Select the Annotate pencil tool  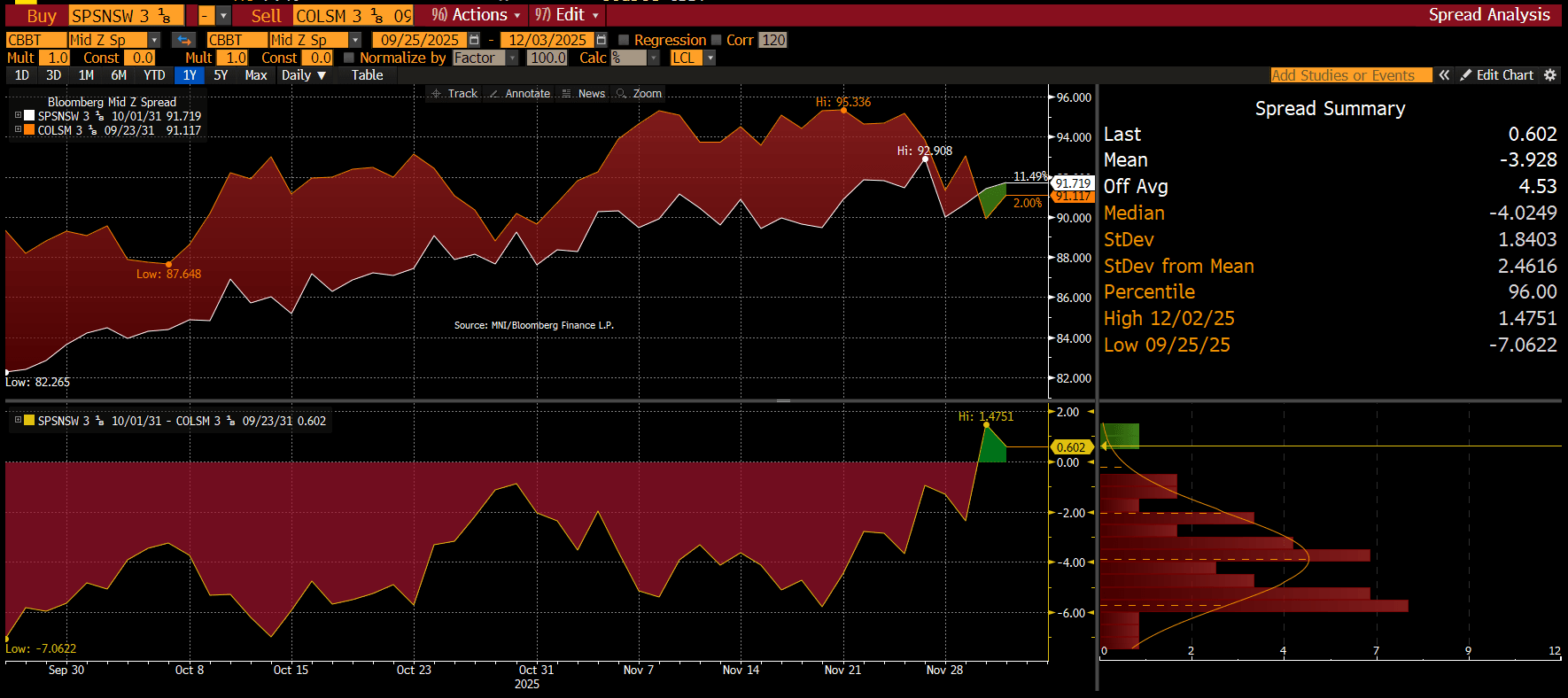(x=520, y=93)
